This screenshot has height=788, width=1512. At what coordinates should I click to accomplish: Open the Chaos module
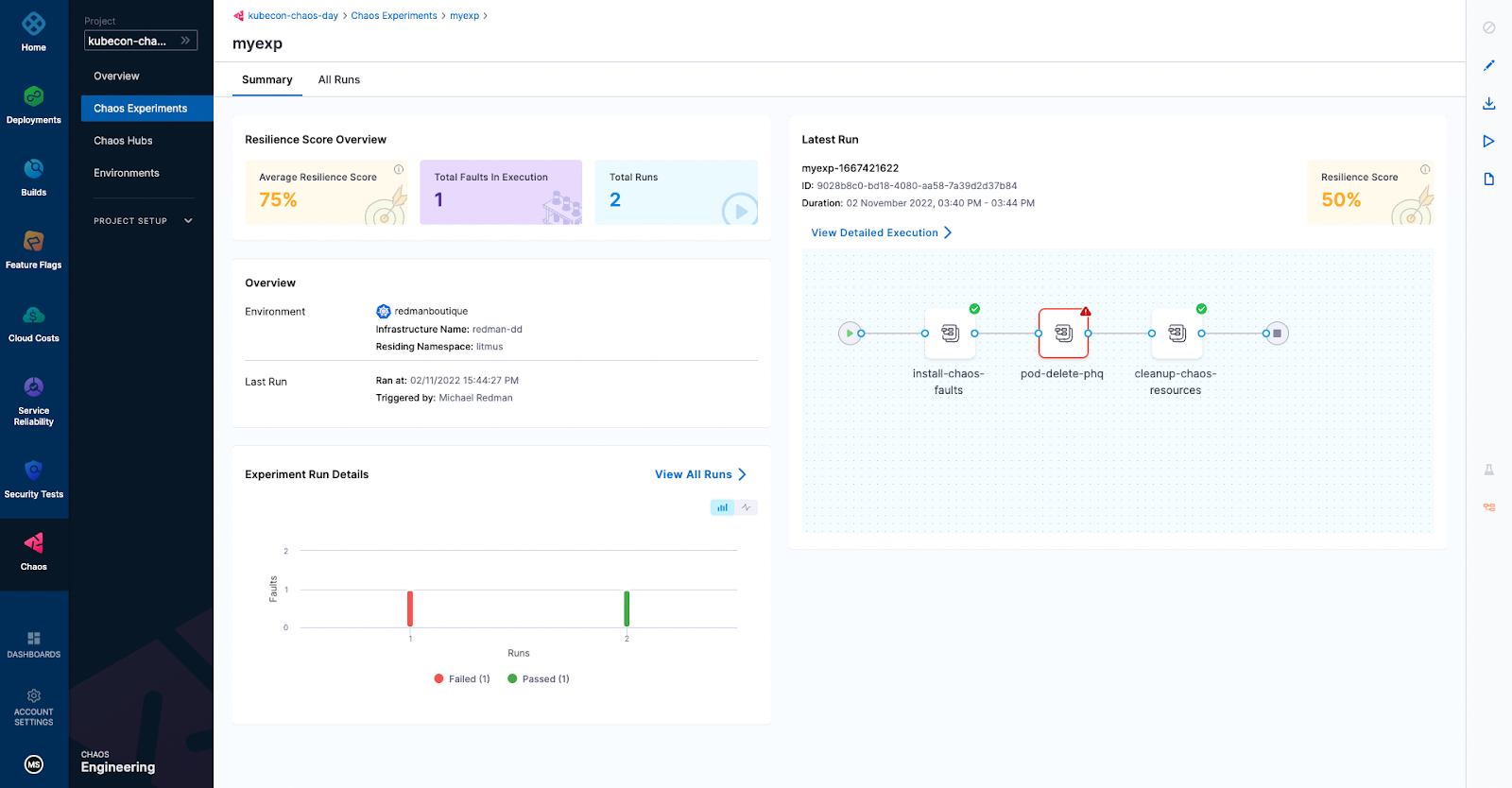(x=34, y=551)
